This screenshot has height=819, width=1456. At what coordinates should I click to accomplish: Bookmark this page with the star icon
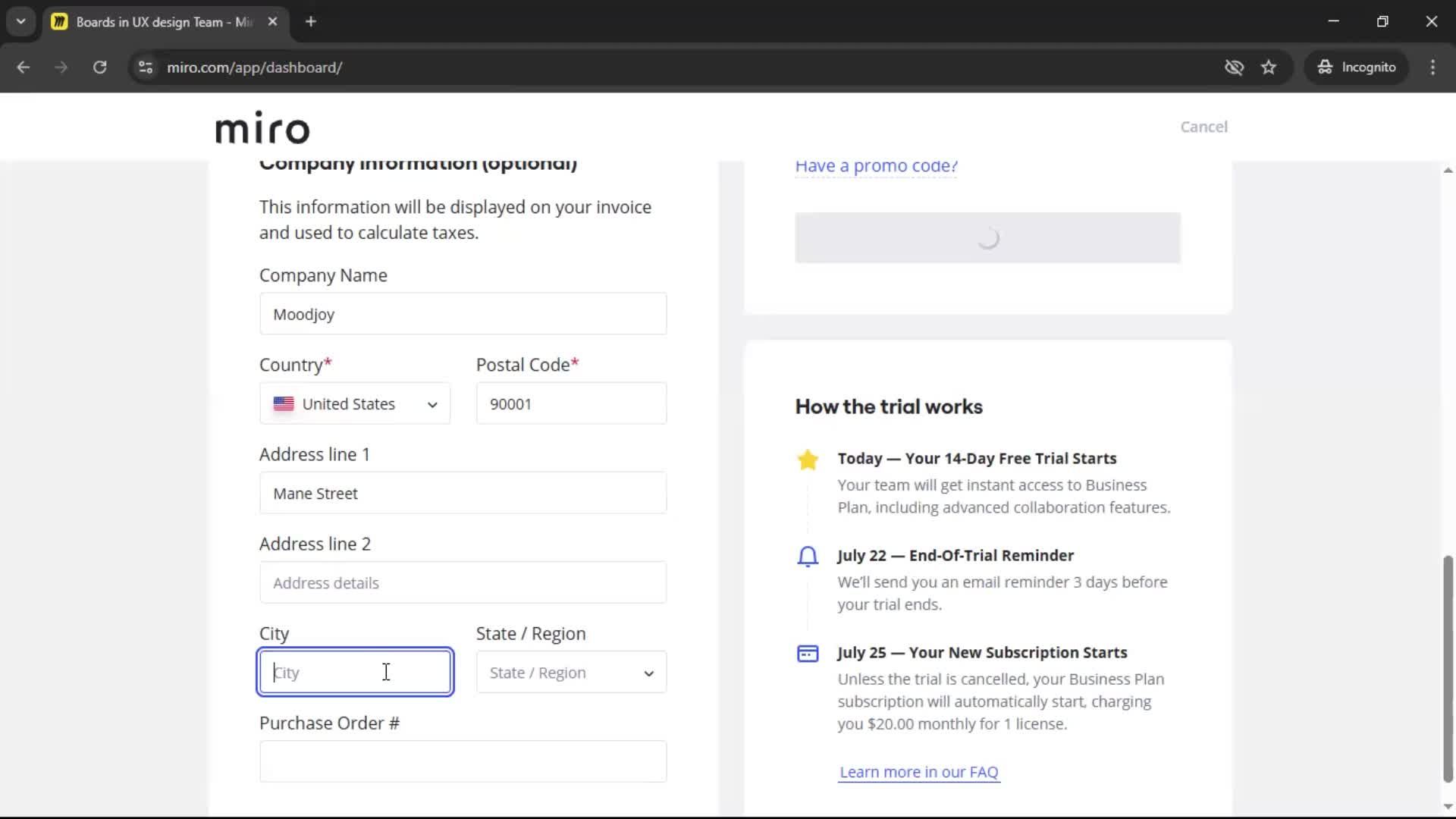1269,67
